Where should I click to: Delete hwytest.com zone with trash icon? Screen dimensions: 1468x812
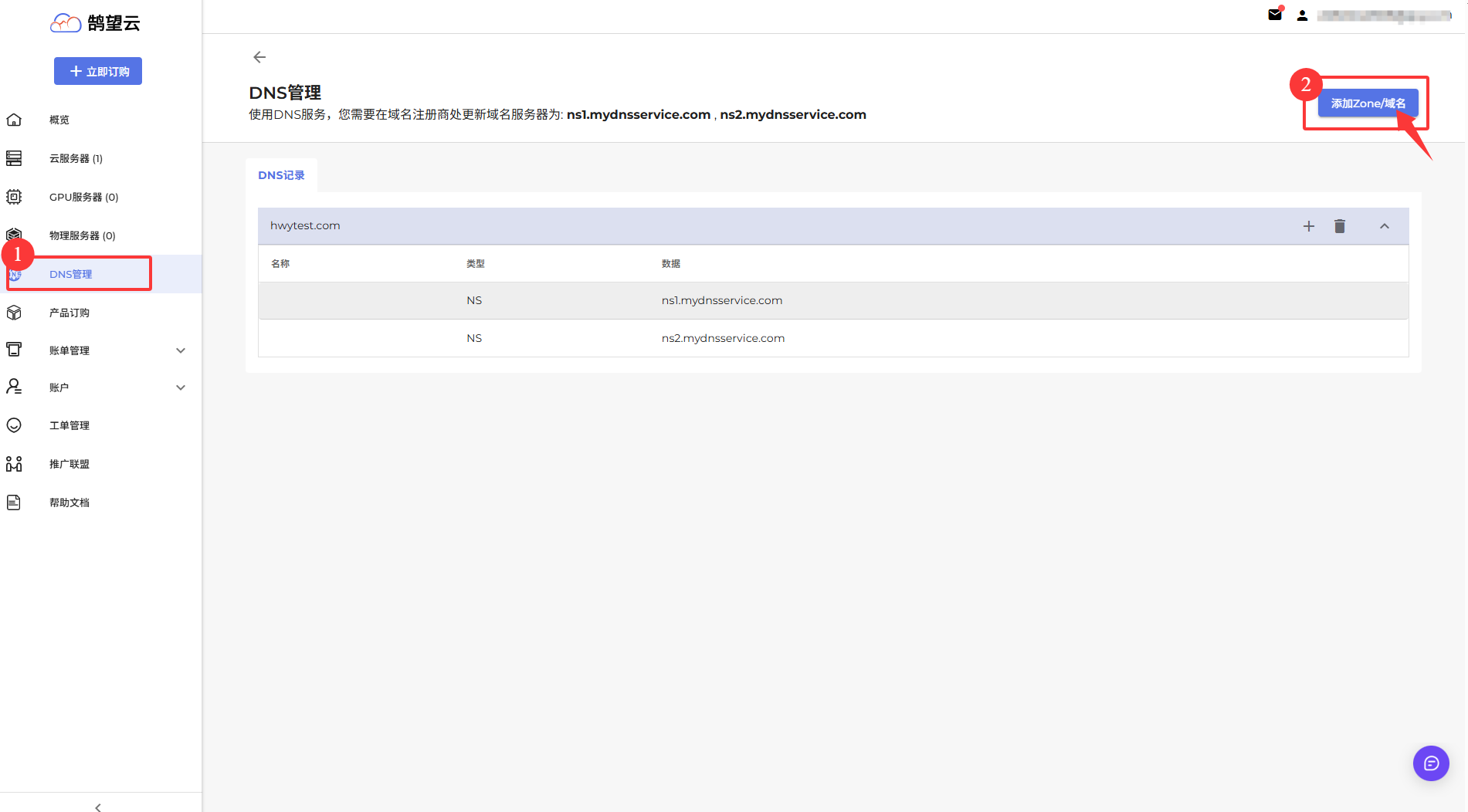1340,226
